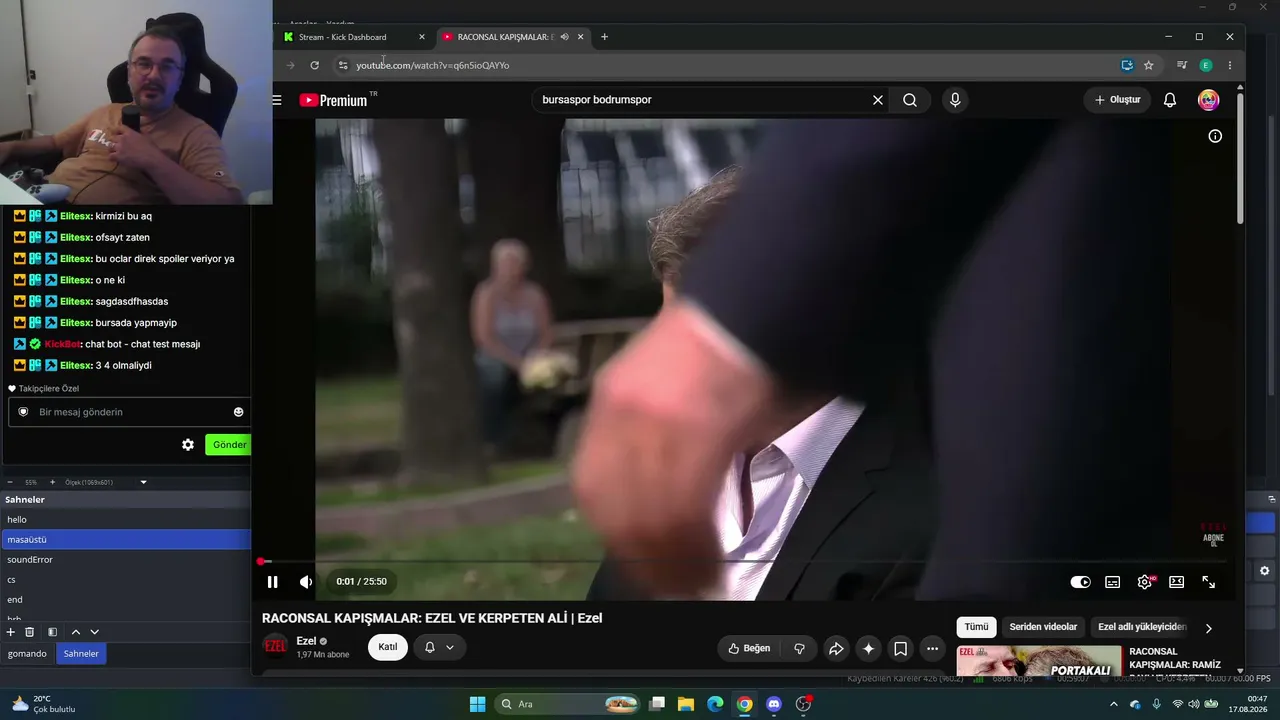This screenshot has width=1280, height=720.
Task: Open the player settings gear
Action: [x=1145, y=582]
